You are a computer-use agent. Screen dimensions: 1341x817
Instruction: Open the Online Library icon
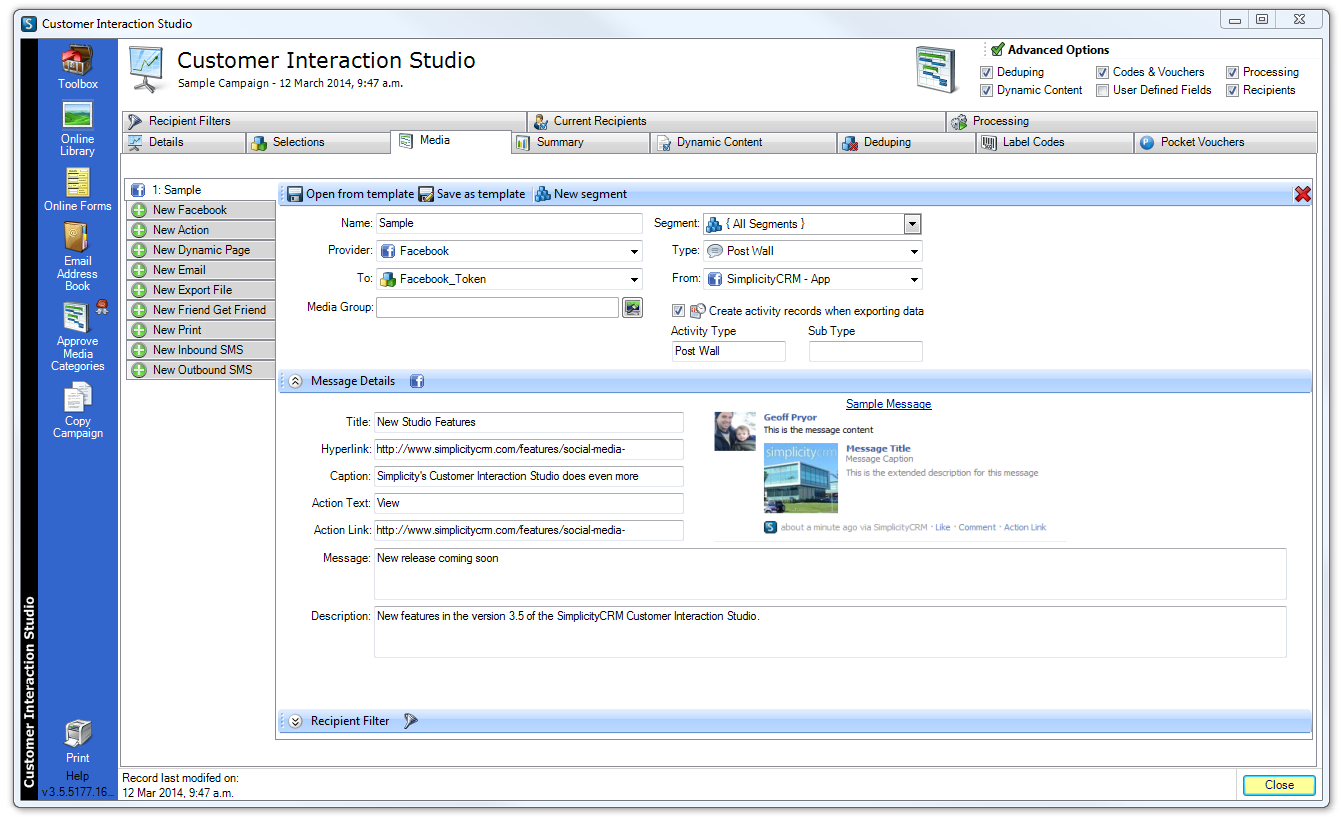pyautogui.click(x=77, y=115)
